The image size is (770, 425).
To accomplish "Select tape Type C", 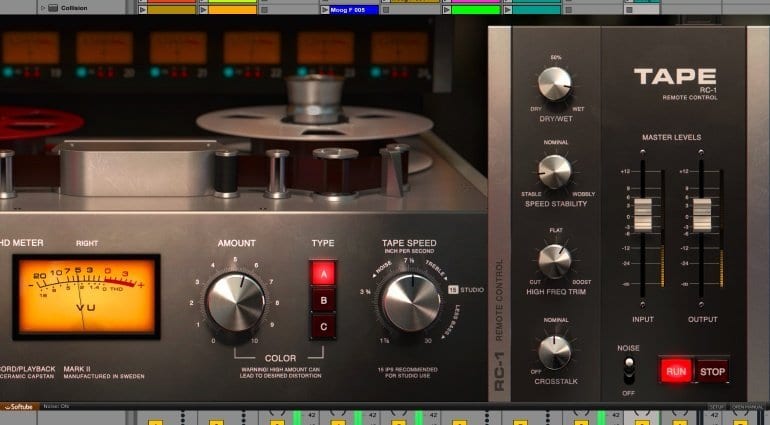I will pos(324,324).
